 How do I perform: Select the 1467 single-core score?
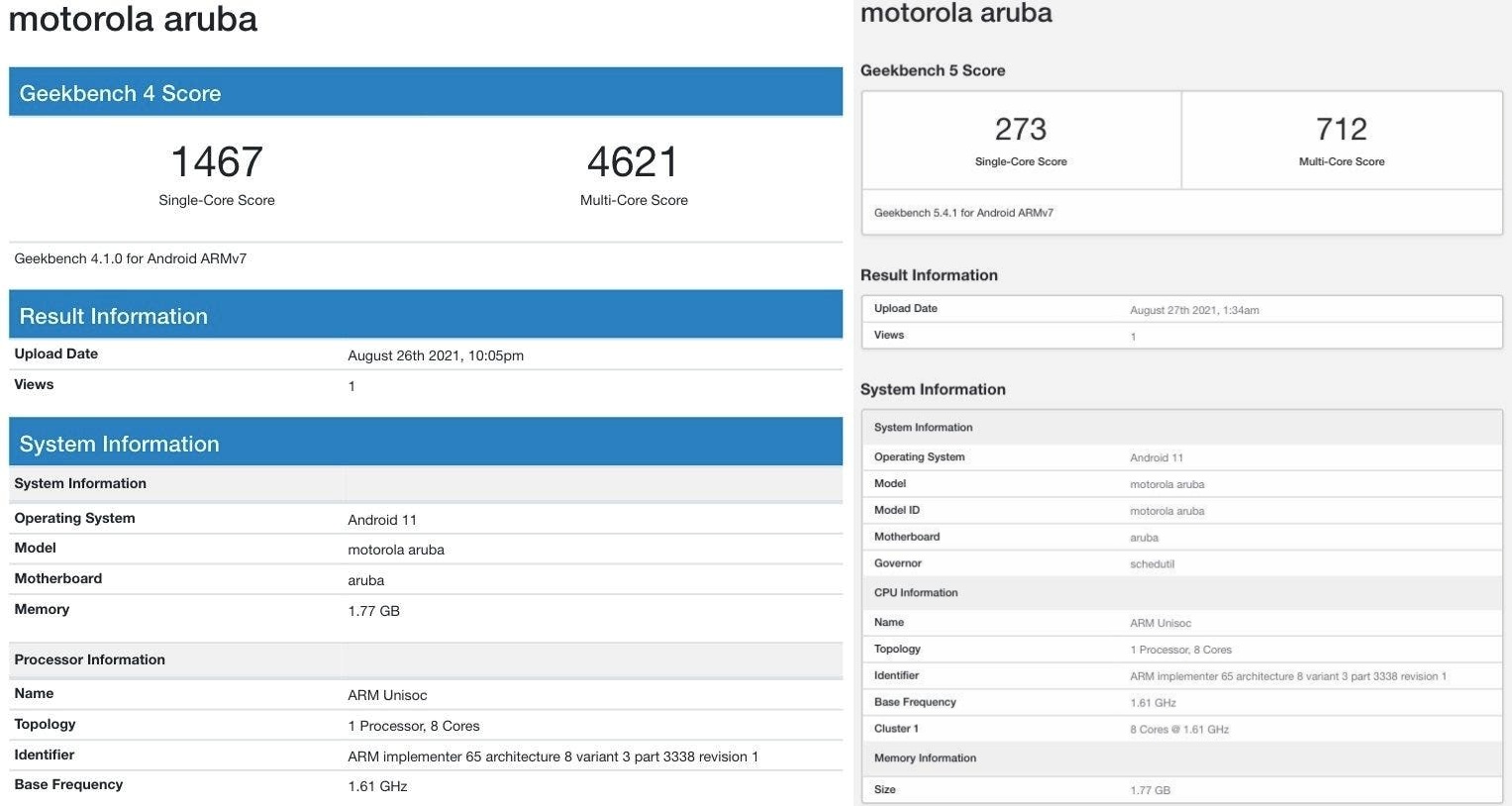(217, 162)
